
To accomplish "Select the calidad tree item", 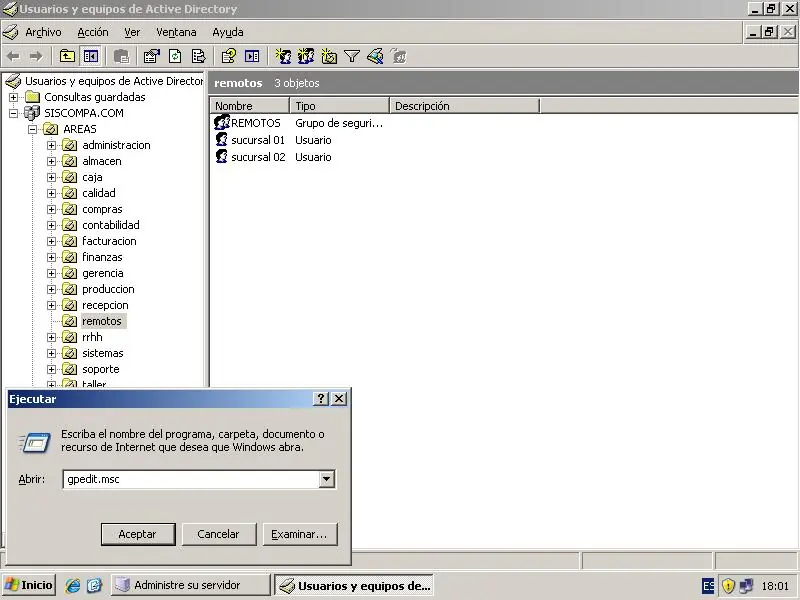I will click(99, 193).
